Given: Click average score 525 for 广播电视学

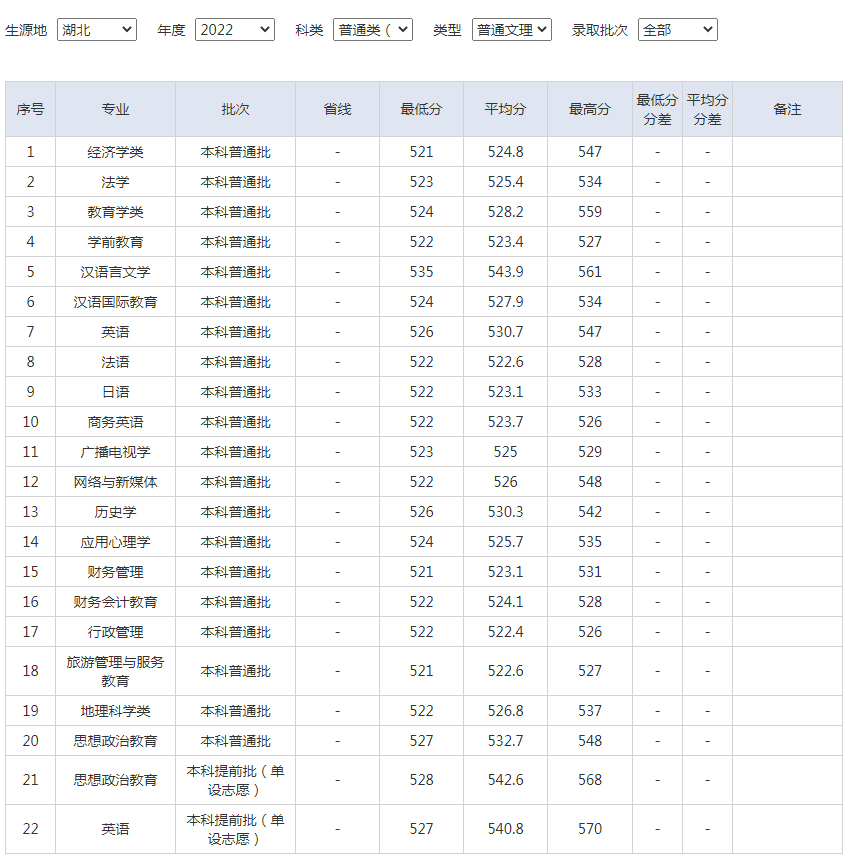Looking at the screenshot, I should [505, 452].
